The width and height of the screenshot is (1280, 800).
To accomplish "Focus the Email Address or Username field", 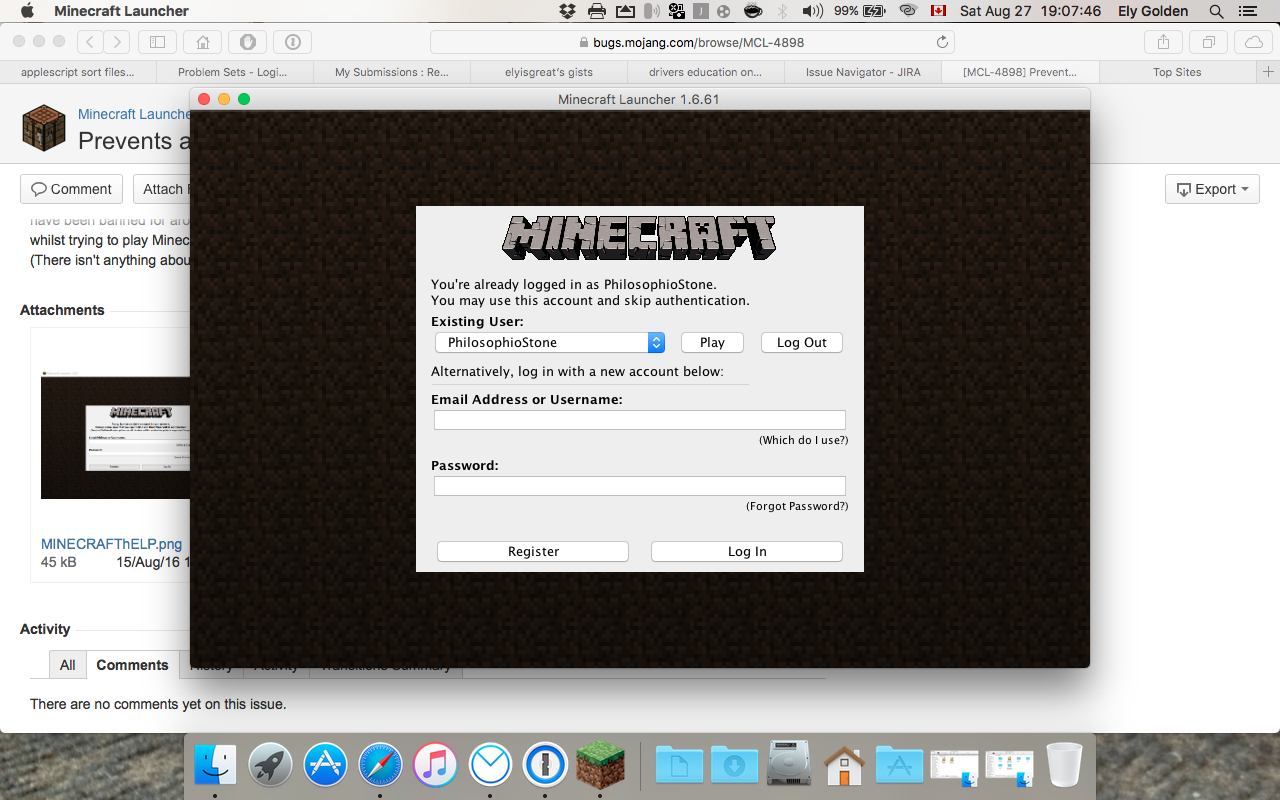I will point(640,420).
